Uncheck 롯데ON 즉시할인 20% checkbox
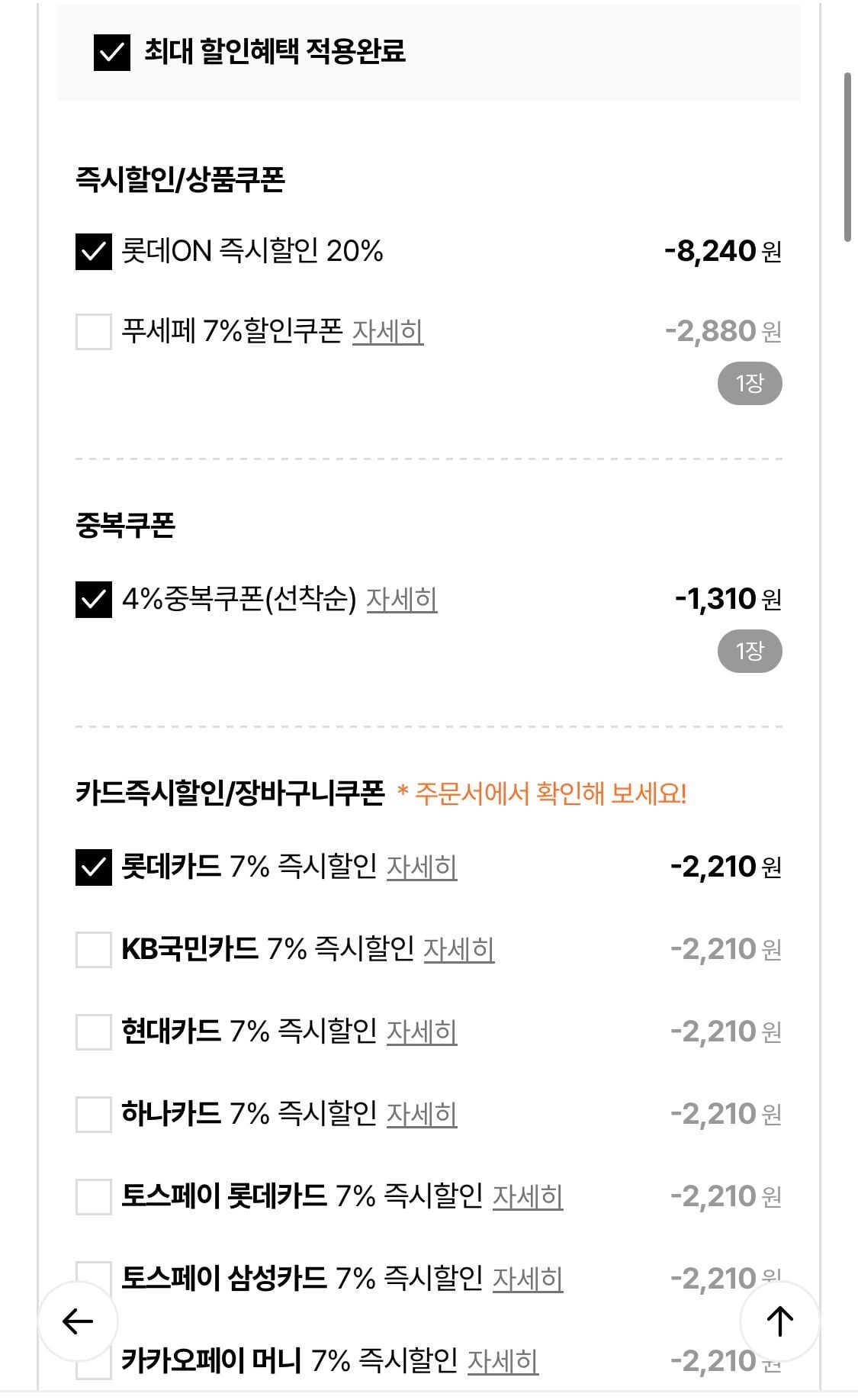The height and width of the screenshot is (1400, 858). (93, 251)
